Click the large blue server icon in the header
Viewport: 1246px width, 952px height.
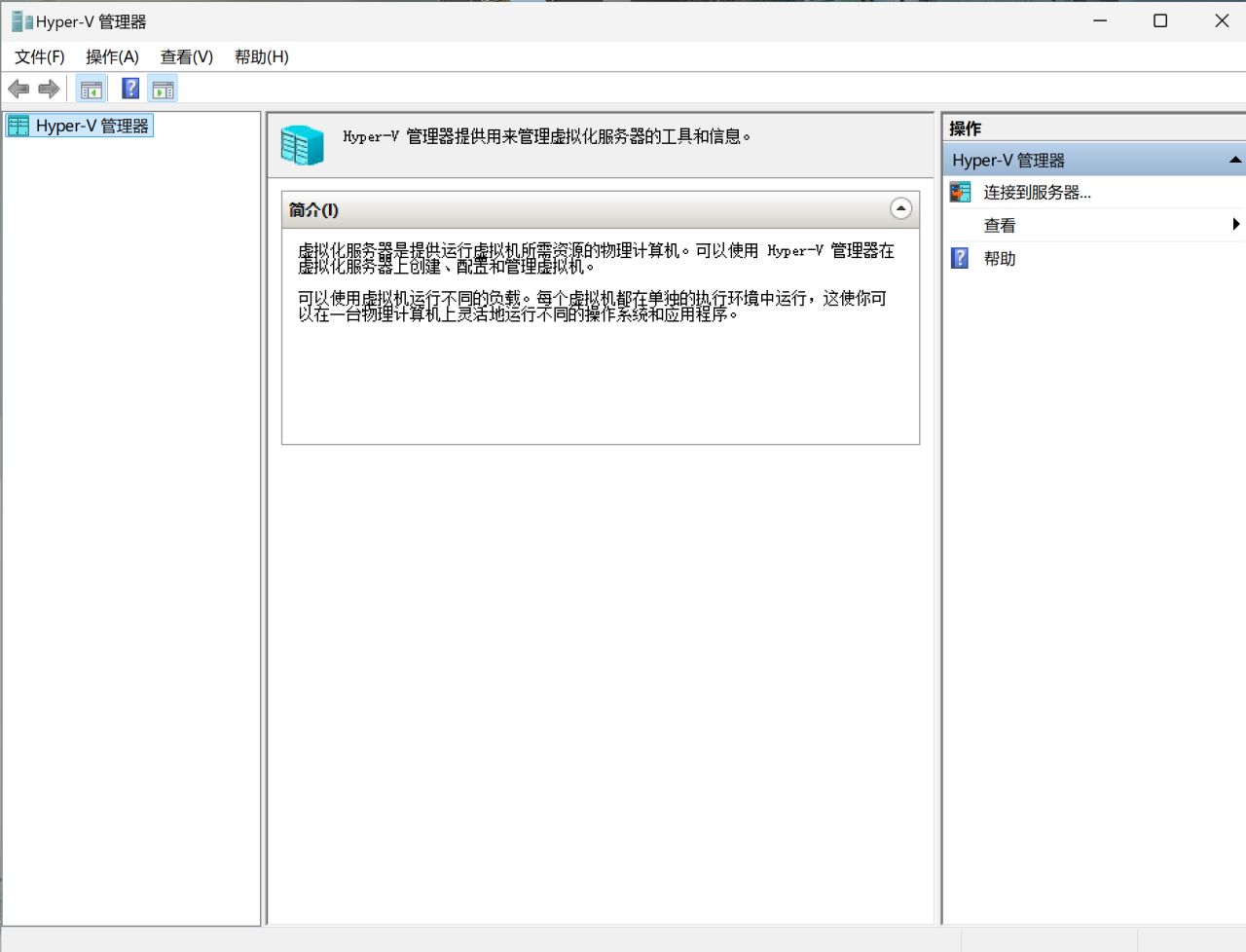pyautogui.click(x=303, y=145)
